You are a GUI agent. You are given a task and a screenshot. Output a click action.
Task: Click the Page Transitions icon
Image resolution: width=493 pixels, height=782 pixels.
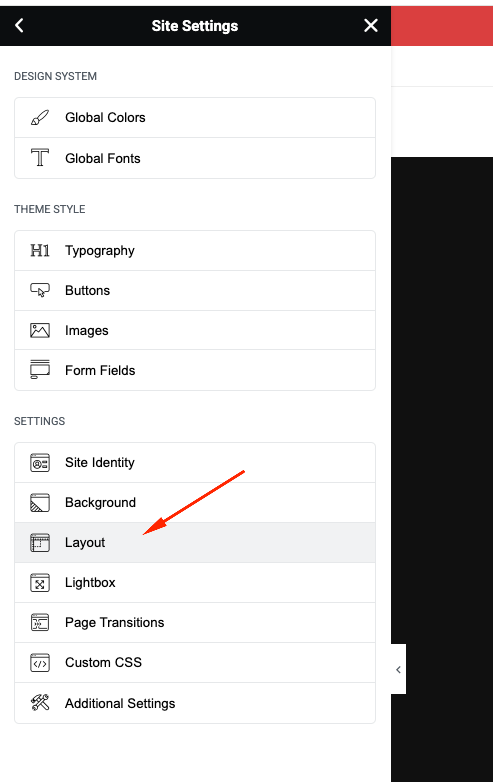click(x=40, y=622)
